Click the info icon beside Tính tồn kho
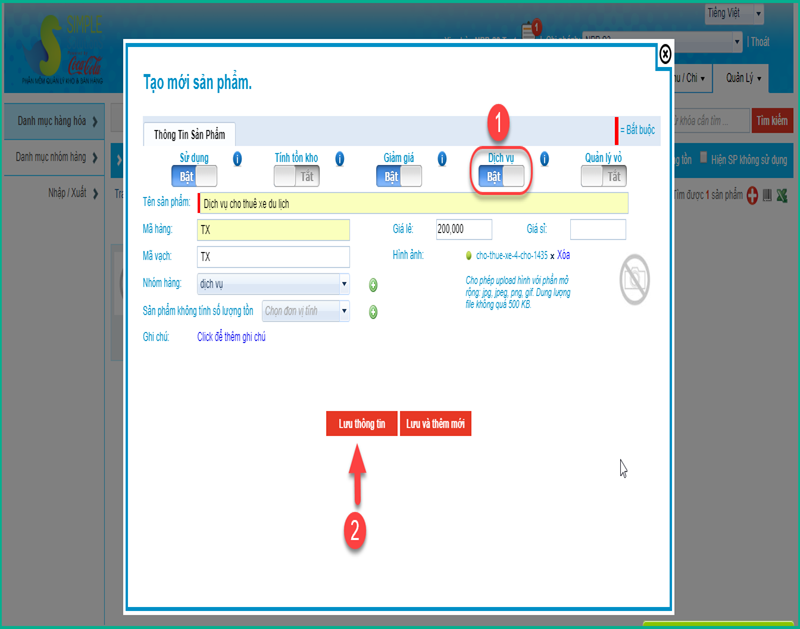Screen dimensions: 800x629 340,159
